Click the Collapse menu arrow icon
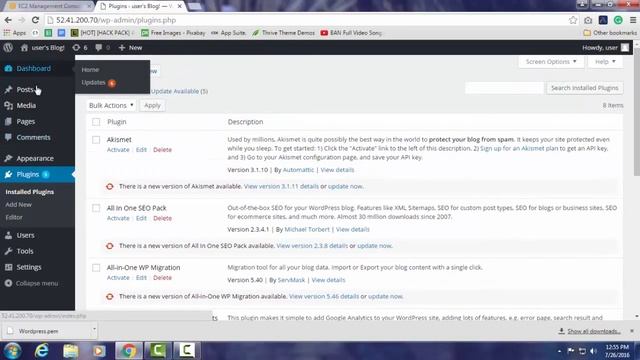 [x=8, y=283]
